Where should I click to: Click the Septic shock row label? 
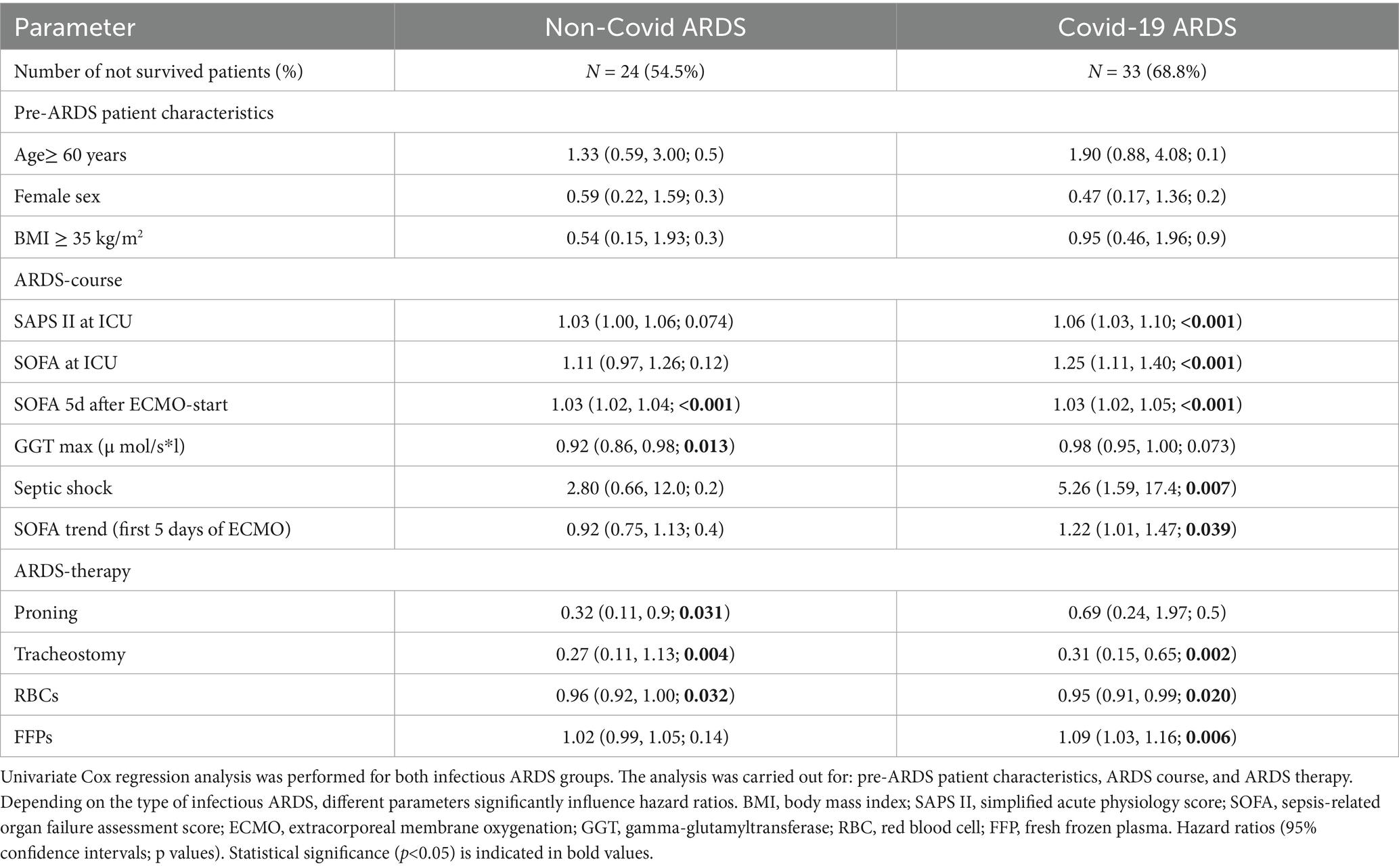[63, 488]
